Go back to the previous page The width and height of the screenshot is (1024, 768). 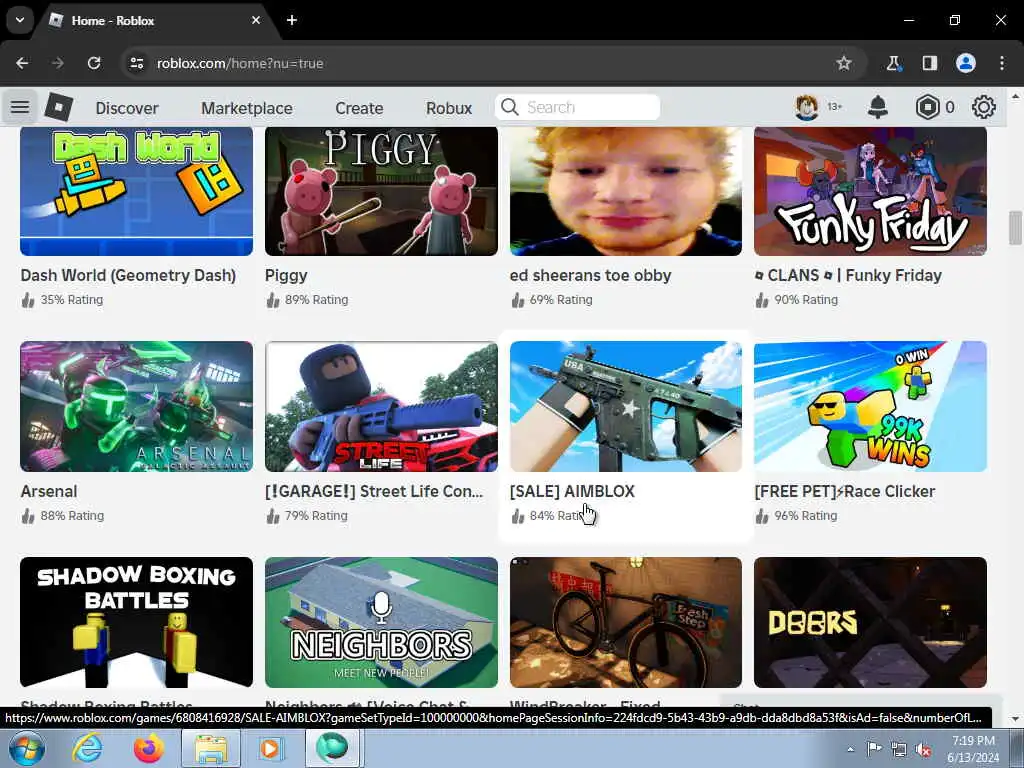tap(22, 63)
